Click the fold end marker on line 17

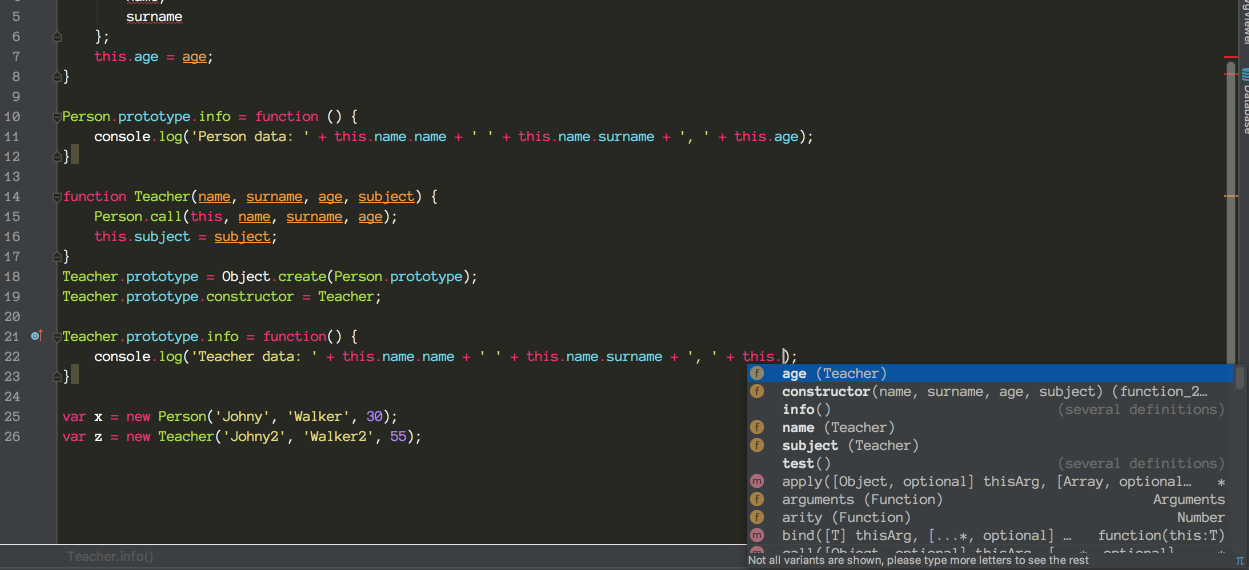coord(57,257)
